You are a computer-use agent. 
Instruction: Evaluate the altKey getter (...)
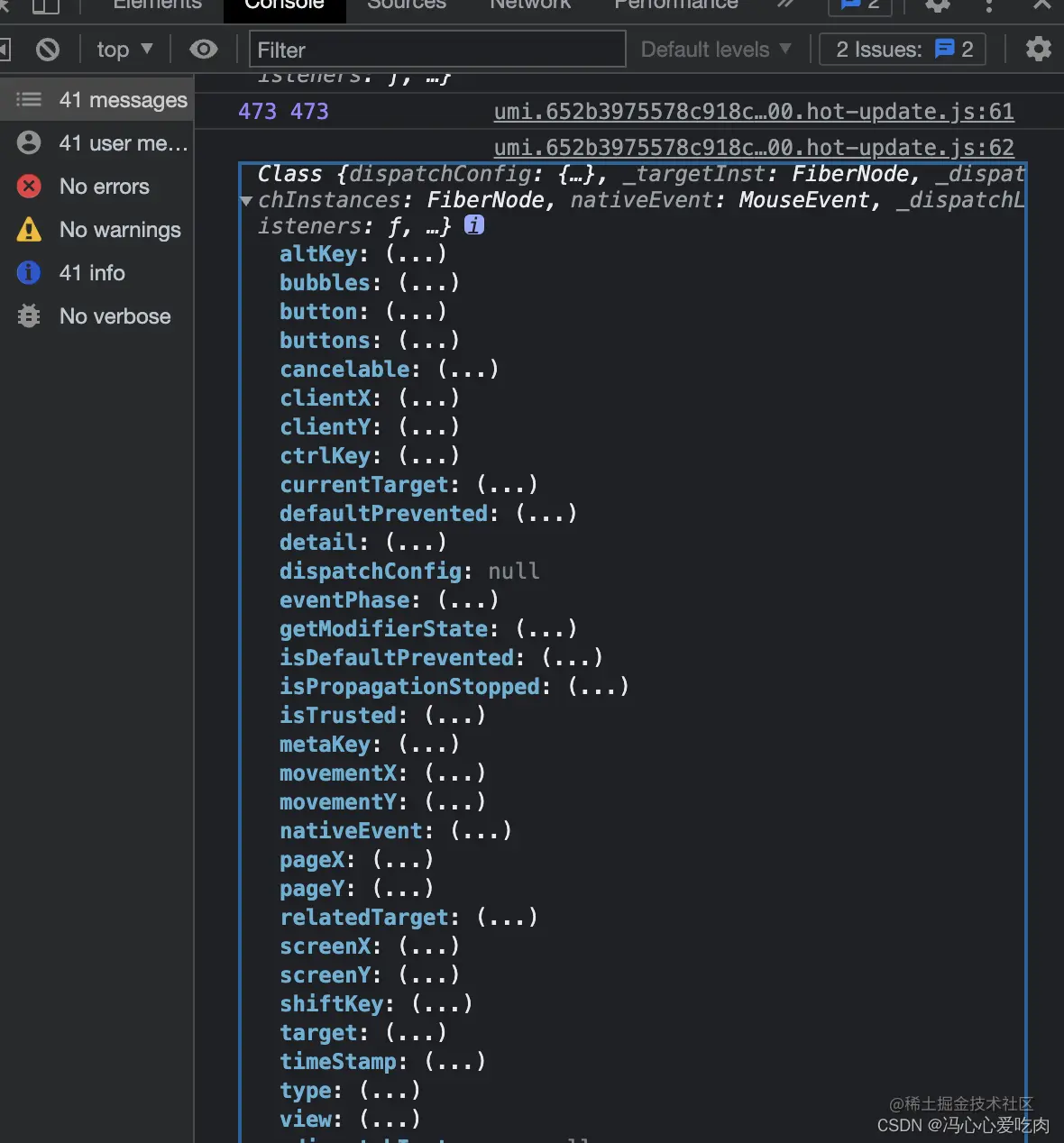coord(416,254)
